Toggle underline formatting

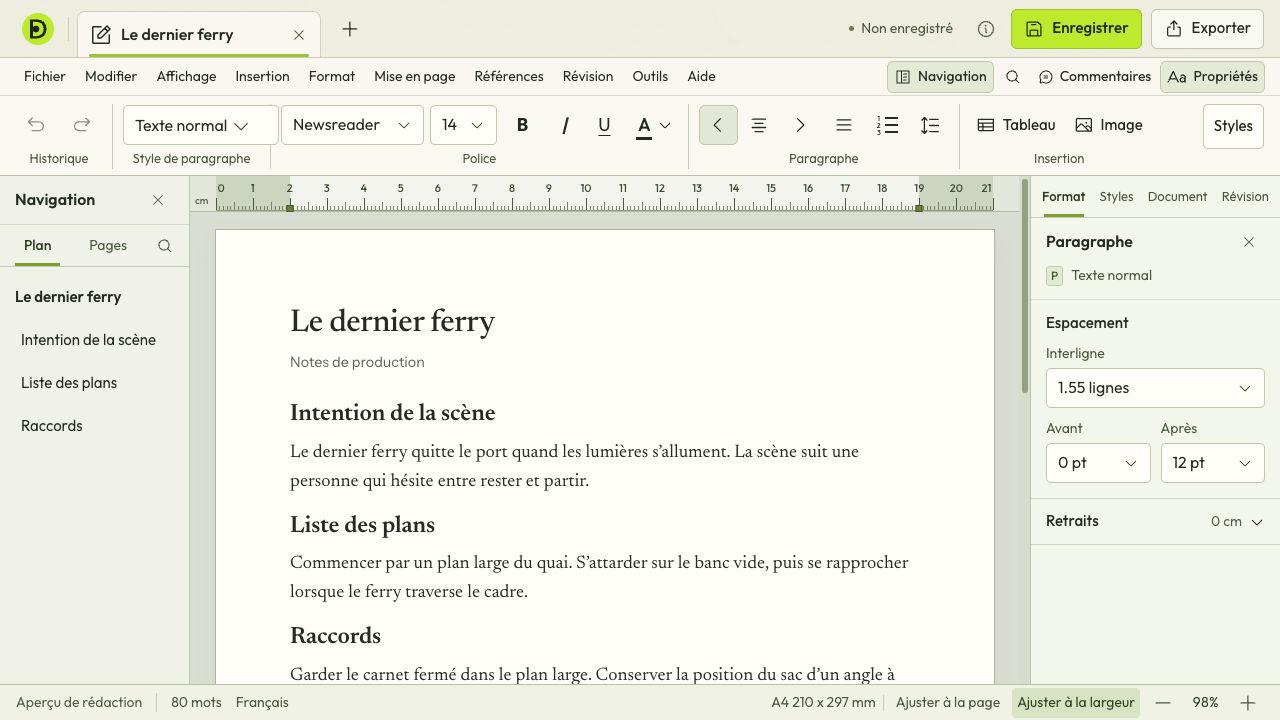point(604,125)
